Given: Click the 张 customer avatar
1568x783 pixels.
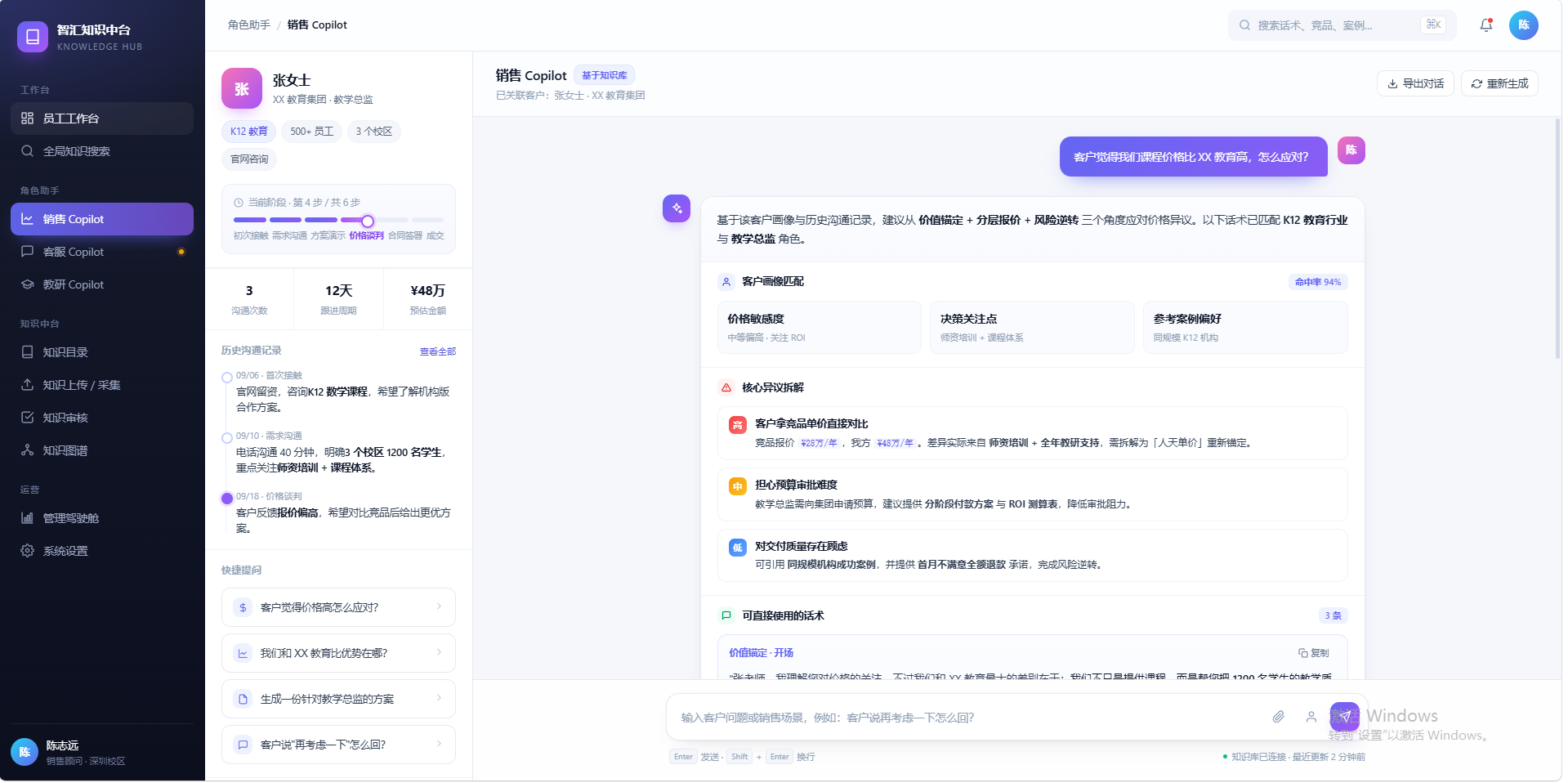Looking at the screenshot, I should (x=242, y=88).
